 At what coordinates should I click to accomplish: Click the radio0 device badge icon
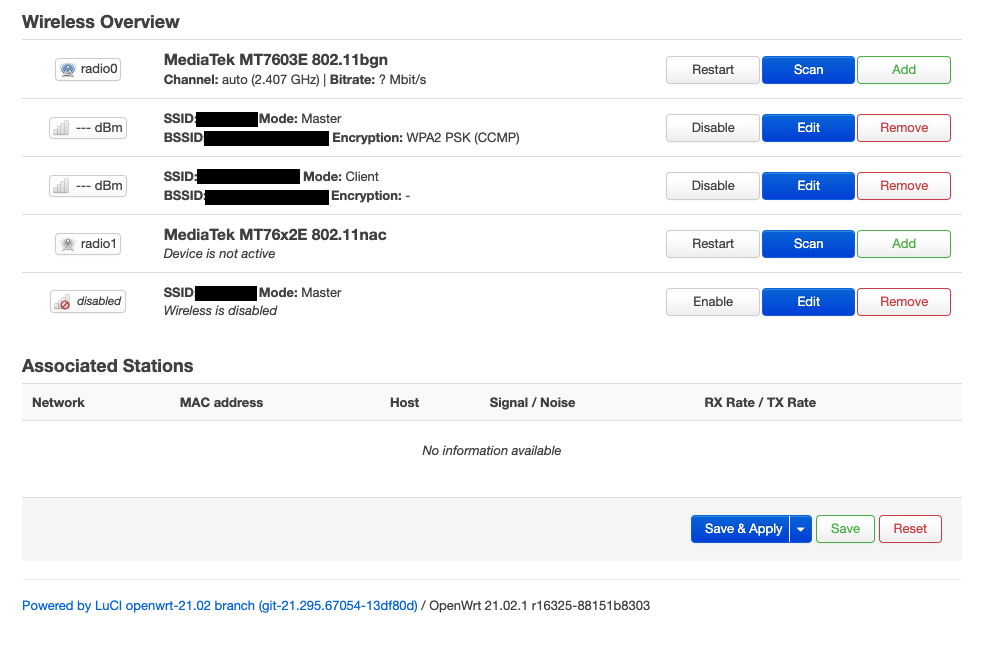[x=88, y=70]
